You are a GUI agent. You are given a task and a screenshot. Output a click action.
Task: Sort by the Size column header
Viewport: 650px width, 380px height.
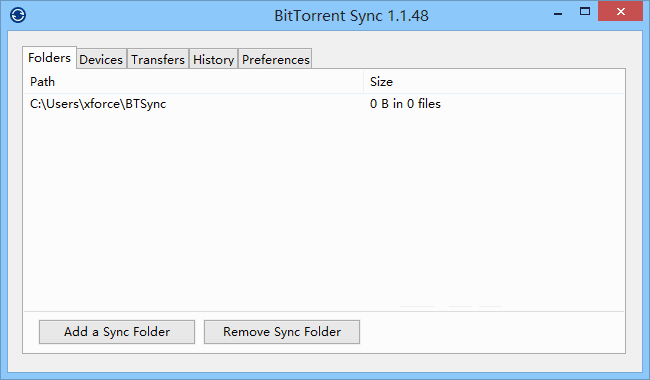[494, 82]
